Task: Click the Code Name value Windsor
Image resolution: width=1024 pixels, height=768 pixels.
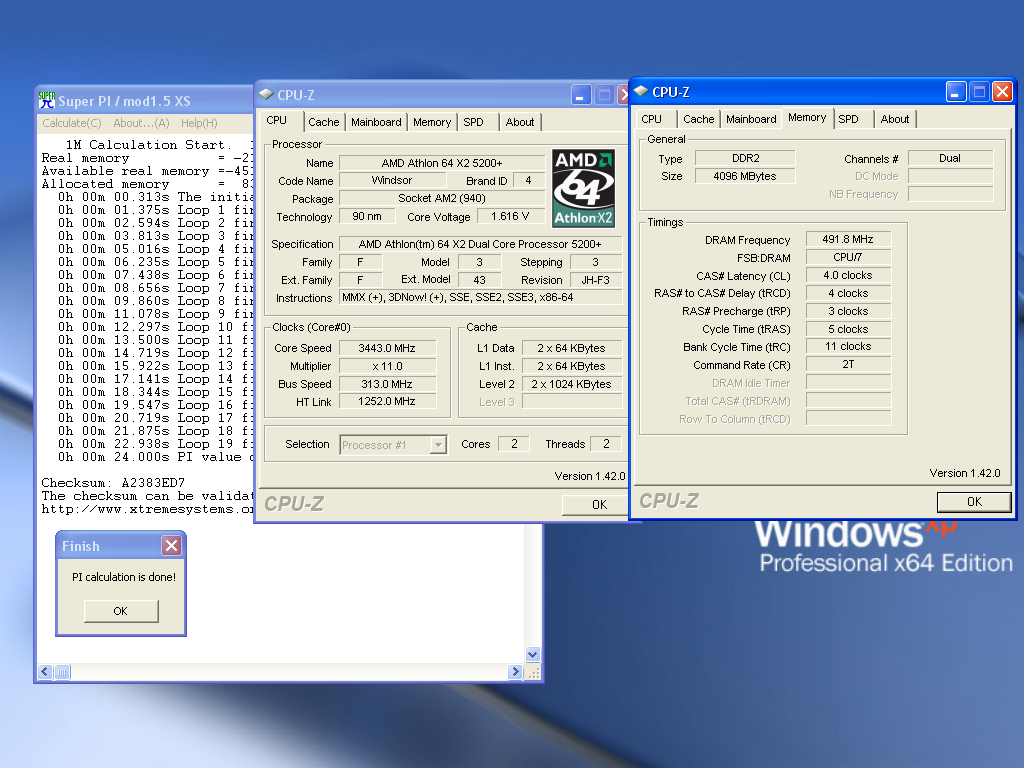Action: (x=391, y=180)
